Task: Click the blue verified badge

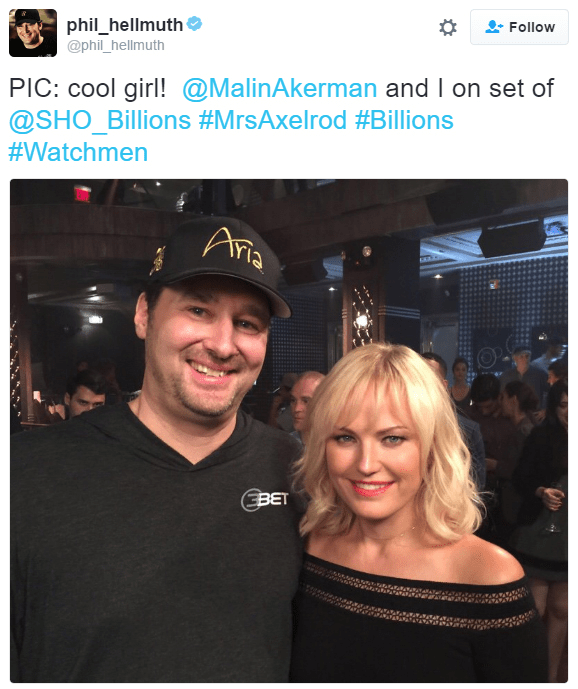Action: coord(194,23)
